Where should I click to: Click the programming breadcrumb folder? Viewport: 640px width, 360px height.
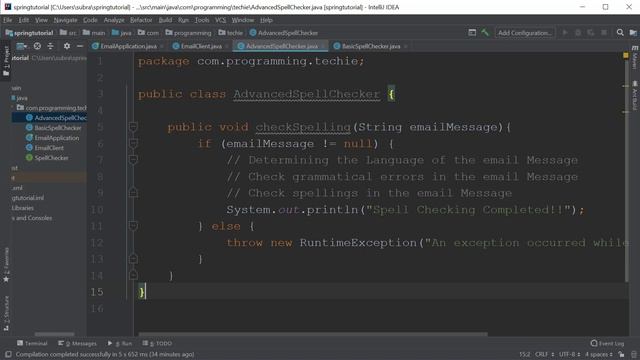tap(188, 33)
